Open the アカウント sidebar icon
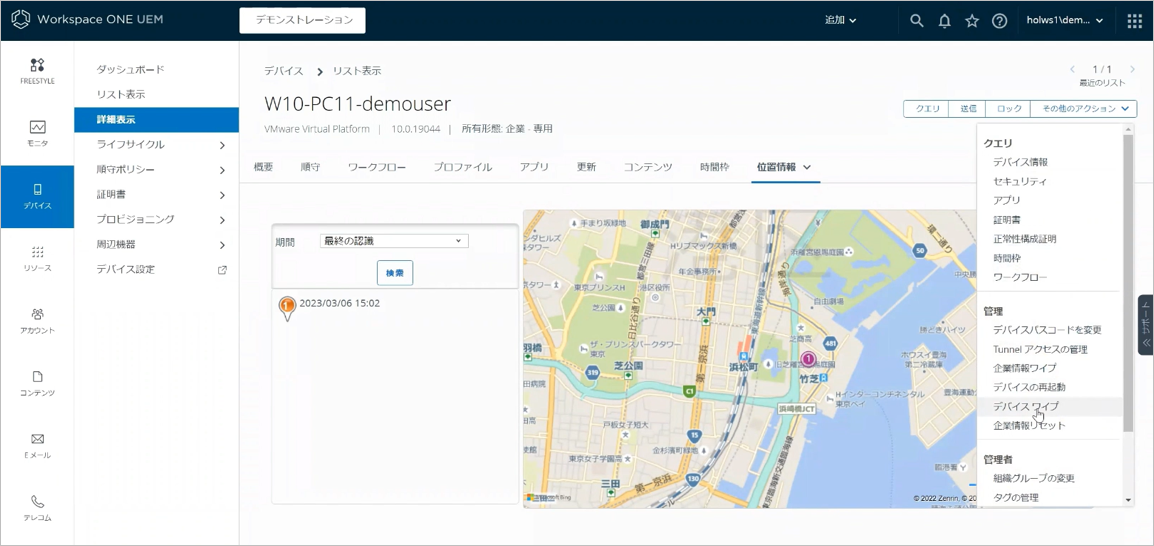Image resolution: width=1154 pixels, height=546 pixels. [x=38, y=314]
